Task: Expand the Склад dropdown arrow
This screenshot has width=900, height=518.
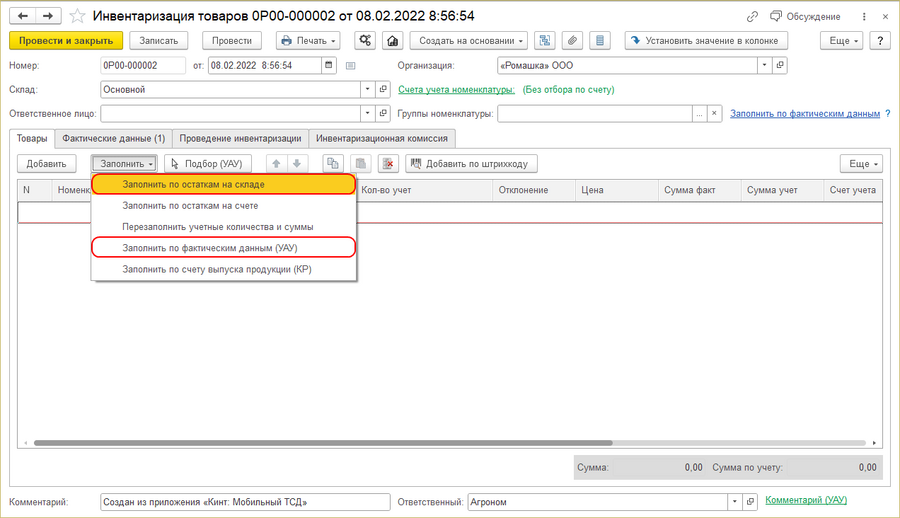Action: pos(368,90)
